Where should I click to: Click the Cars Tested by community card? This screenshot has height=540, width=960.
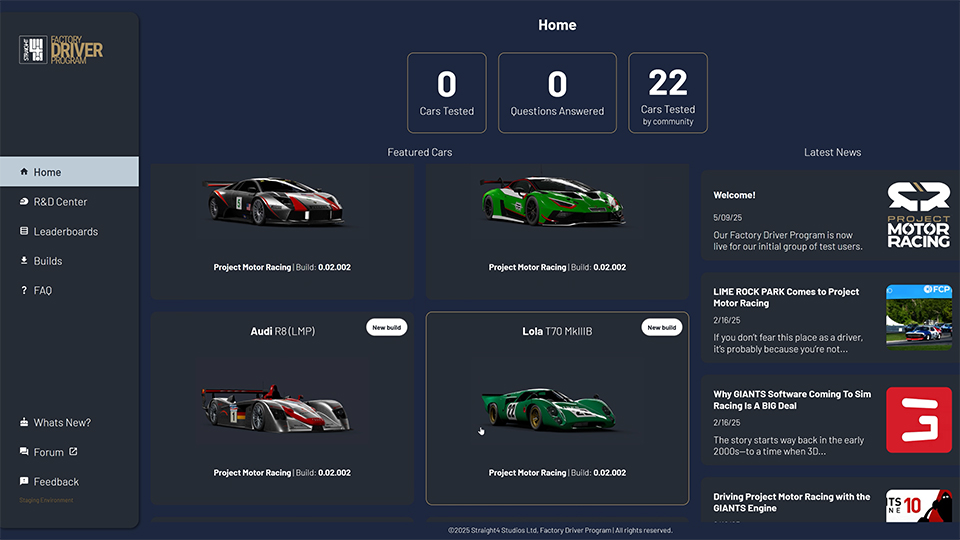point(668,92)
